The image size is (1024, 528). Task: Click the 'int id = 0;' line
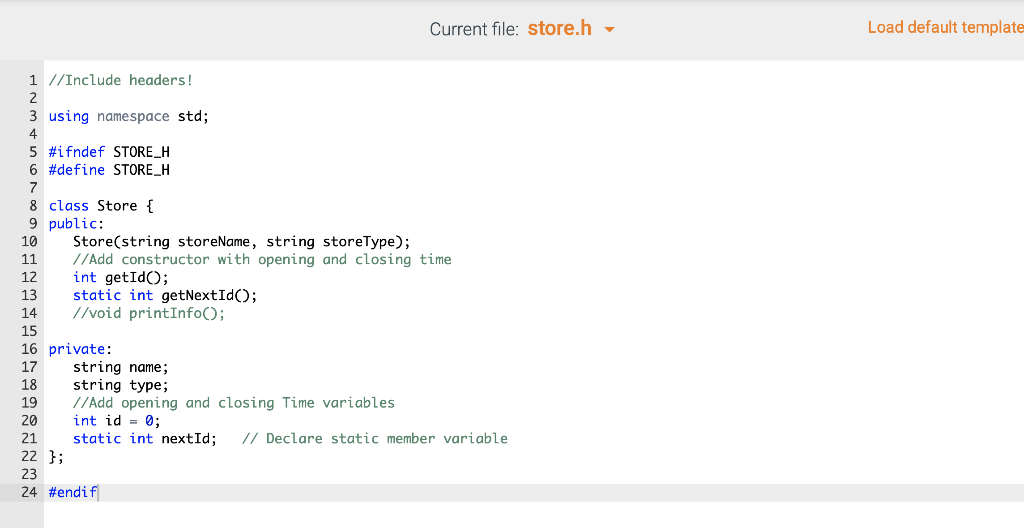pos(117,421)
